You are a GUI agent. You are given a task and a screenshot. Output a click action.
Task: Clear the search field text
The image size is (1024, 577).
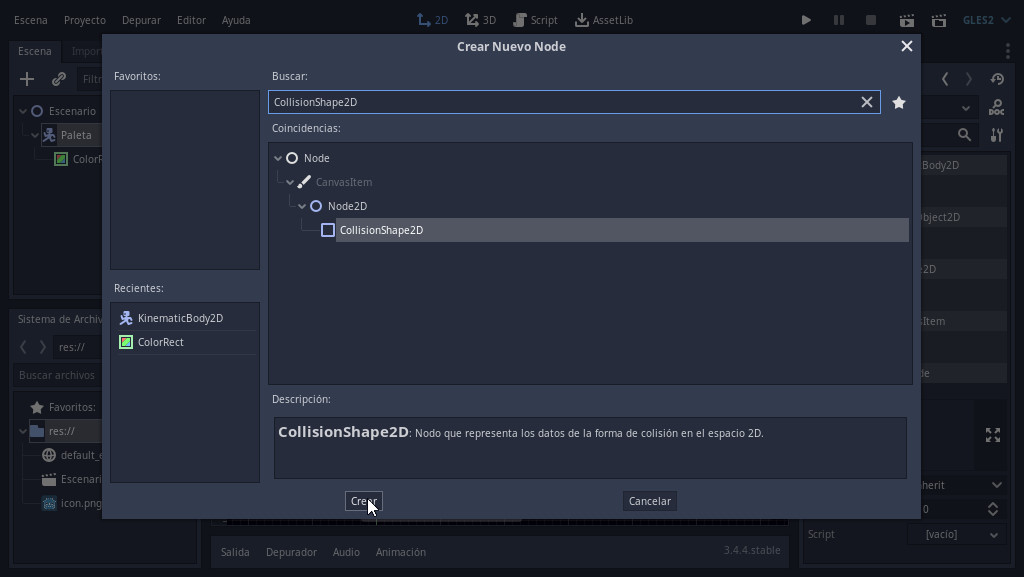click(x=867, y=102)
